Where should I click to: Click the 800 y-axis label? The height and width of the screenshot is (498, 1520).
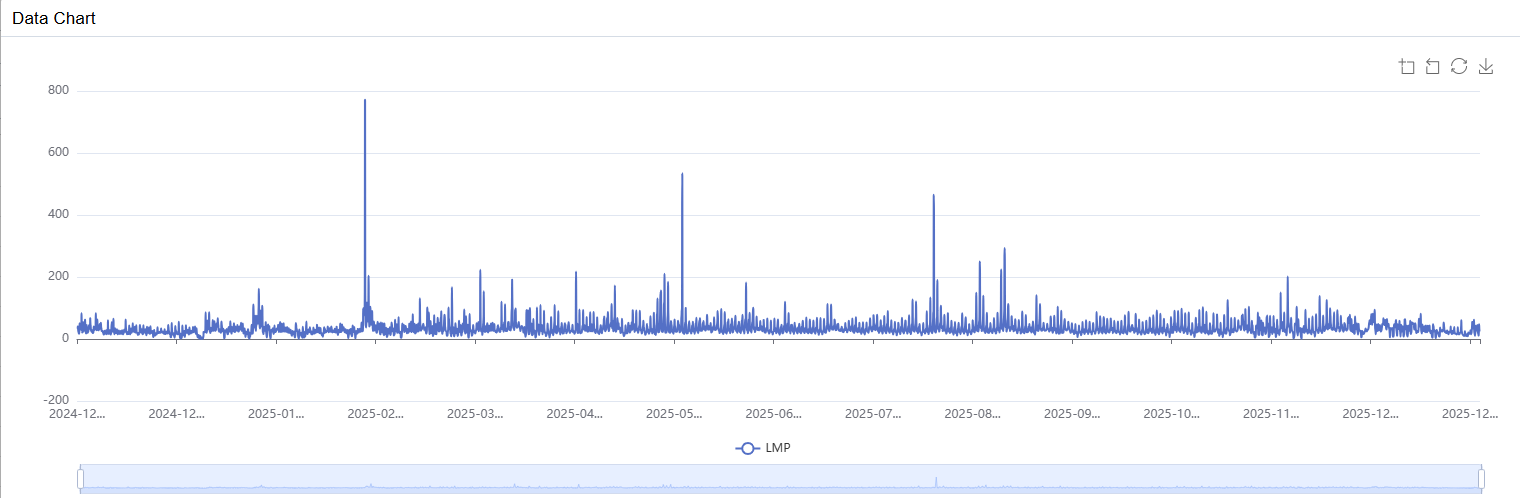(58, 91)
